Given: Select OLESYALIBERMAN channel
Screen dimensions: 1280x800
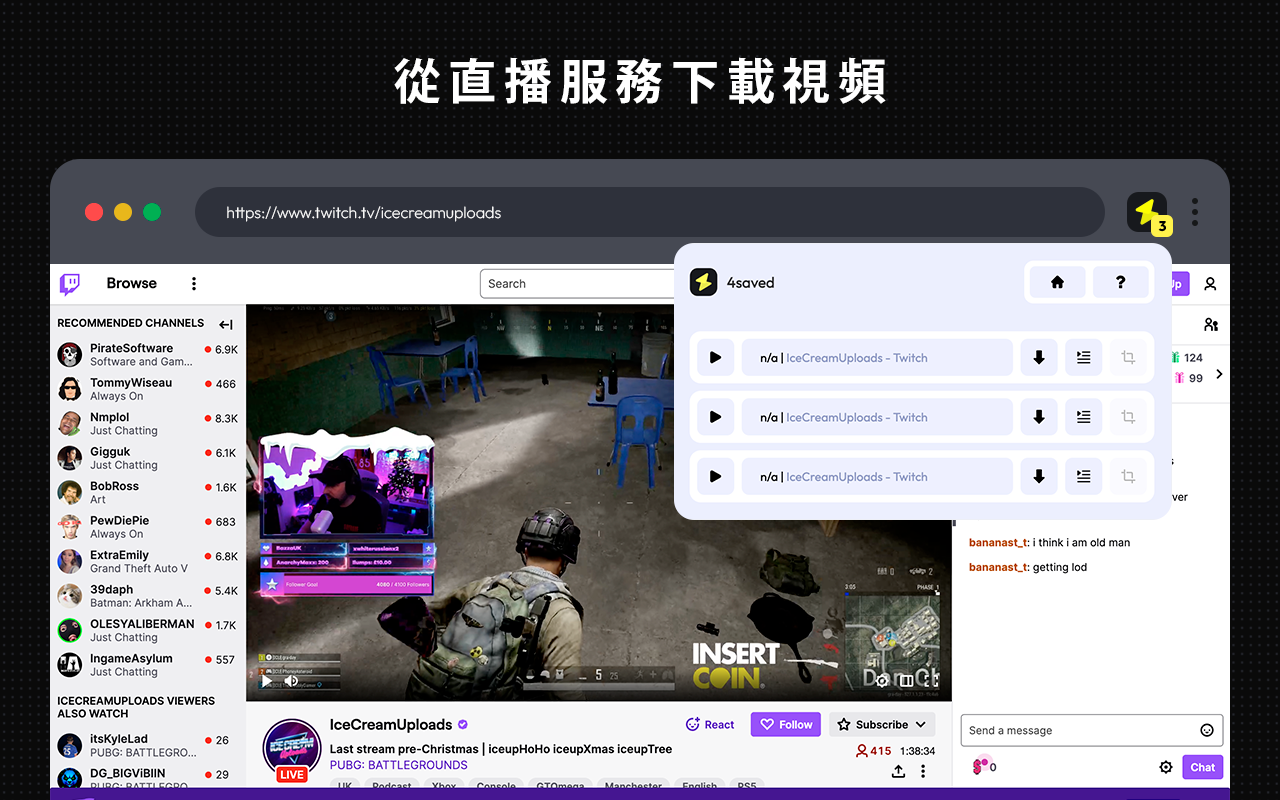Looking at the screenshot, I should coord(147,631).
